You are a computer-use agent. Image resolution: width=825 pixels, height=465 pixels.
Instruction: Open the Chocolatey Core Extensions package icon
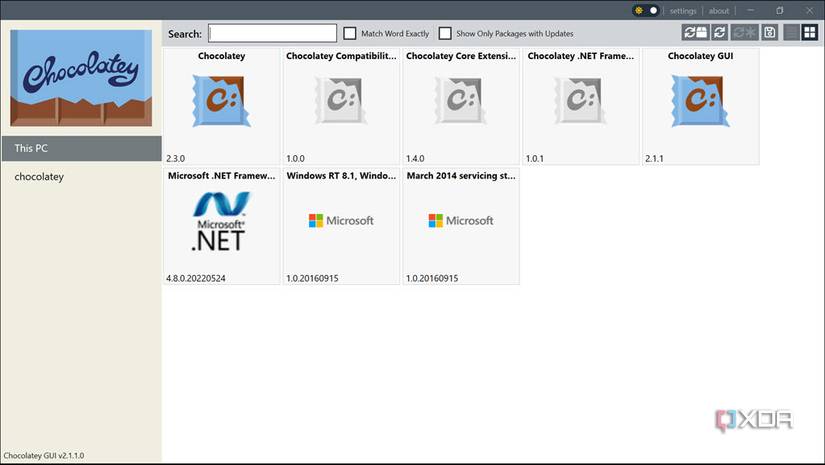(x=461, y=100)
